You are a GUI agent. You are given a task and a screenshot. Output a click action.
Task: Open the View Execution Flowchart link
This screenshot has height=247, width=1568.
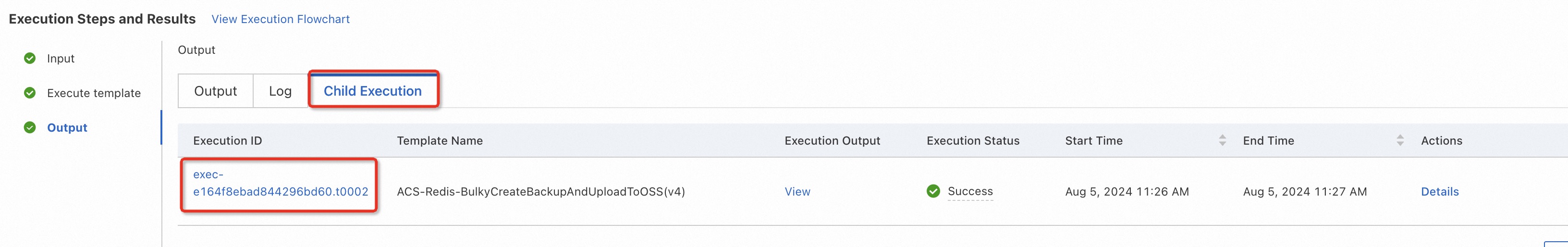tap(281, 20)
